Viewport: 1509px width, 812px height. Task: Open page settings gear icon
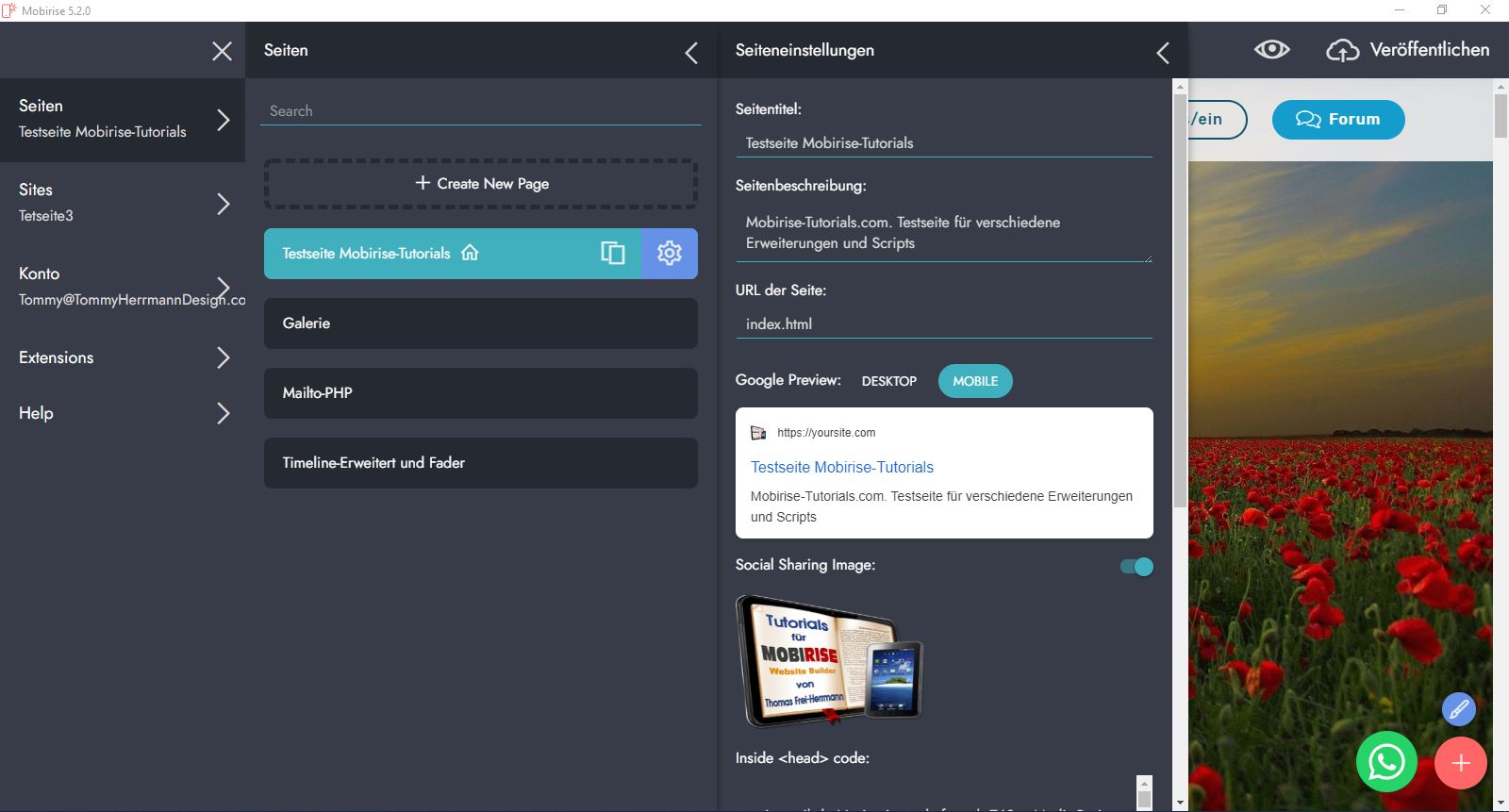point(670,253)
